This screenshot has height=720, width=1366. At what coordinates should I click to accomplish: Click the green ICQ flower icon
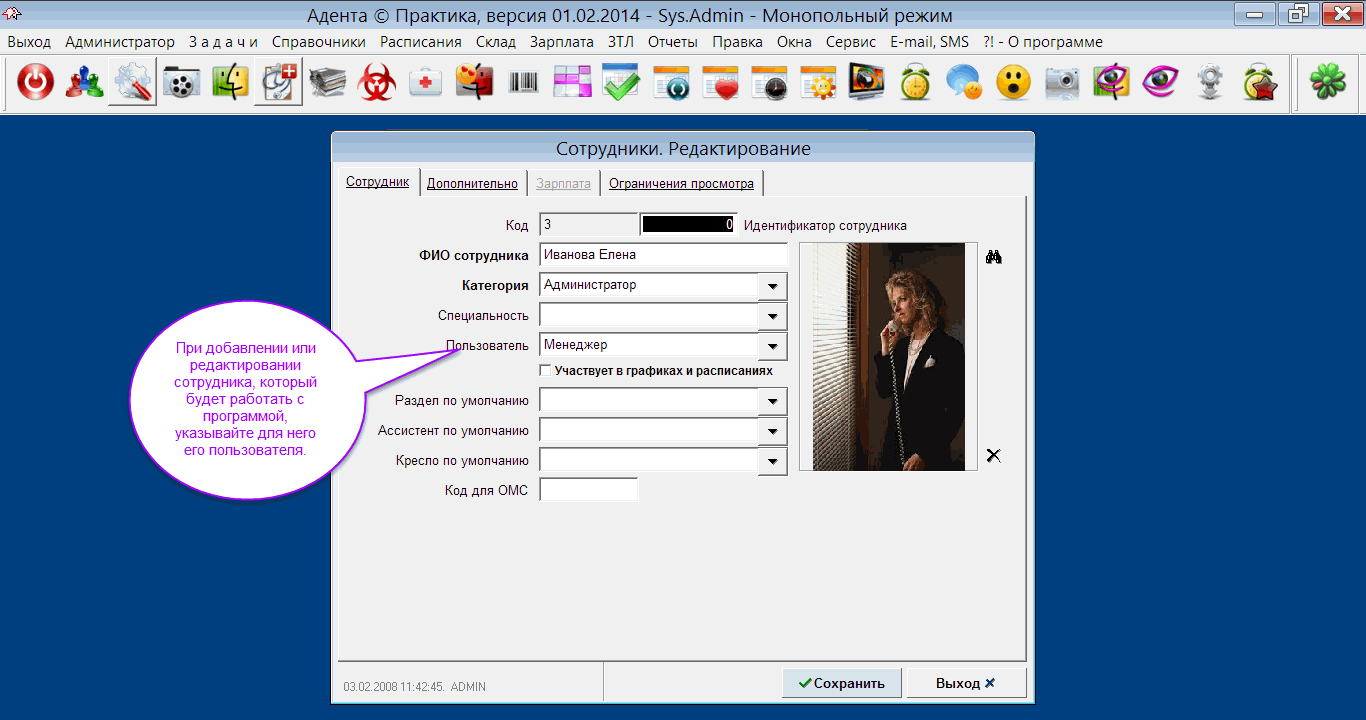pyautogui.click(x=1324, y=83)
